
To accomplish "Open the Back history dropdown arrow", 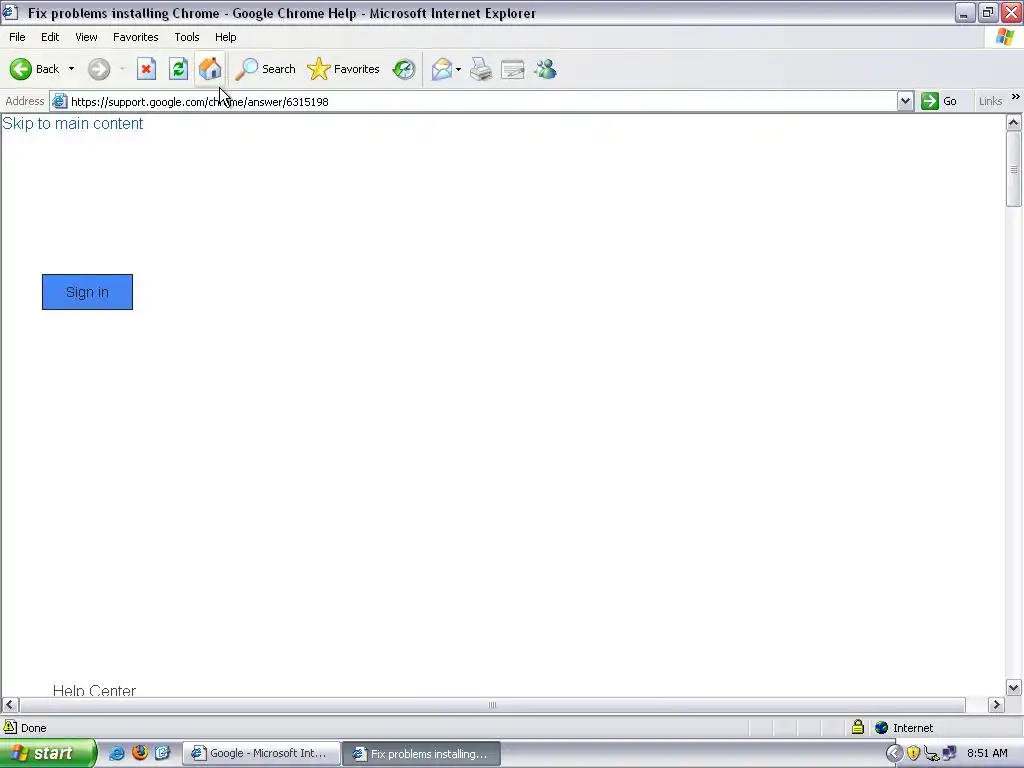I will tap(71, 69).
